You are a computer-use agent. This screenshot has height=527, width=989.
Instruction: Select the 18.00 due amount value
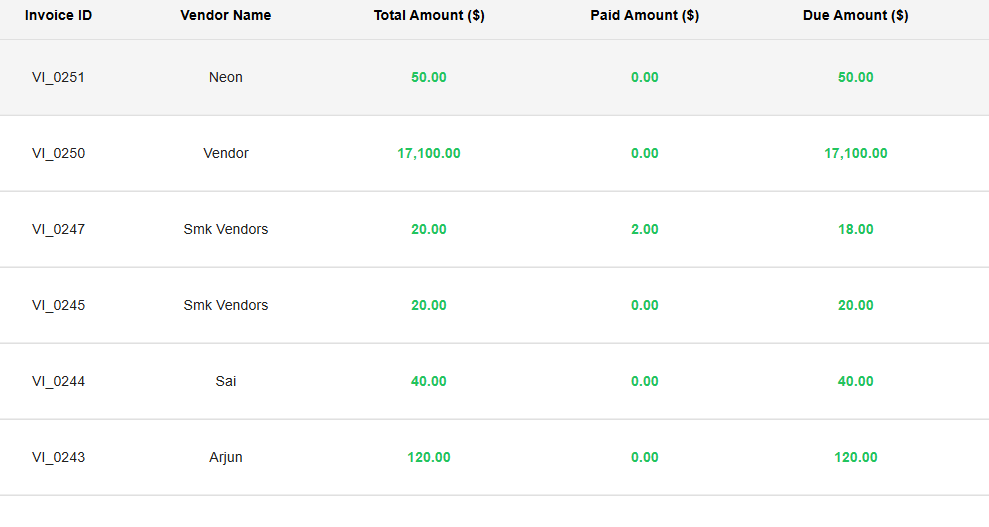click(x=856, y=229)
